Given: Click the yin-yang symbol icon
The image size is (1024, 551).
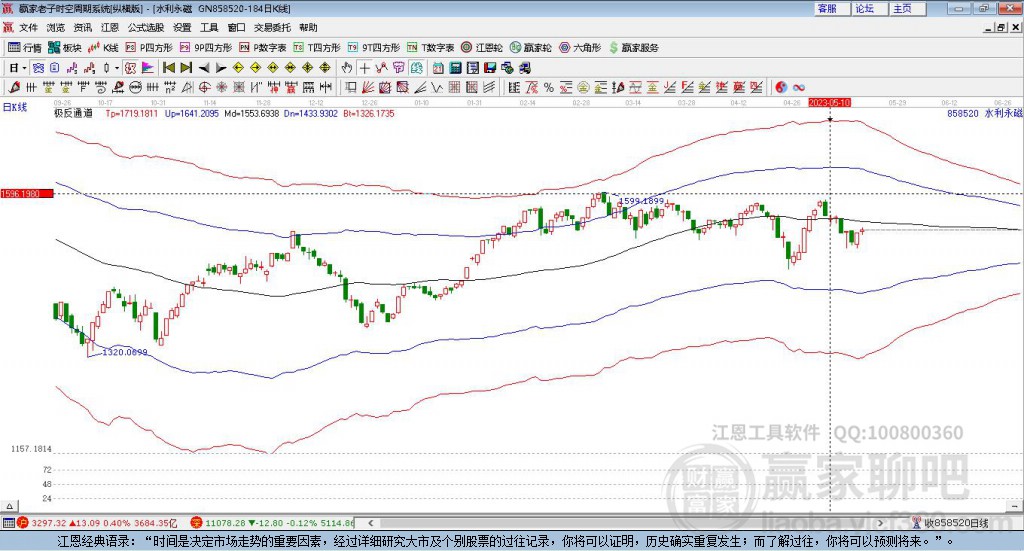Looking at the screenshot, I should pos(781,86).
